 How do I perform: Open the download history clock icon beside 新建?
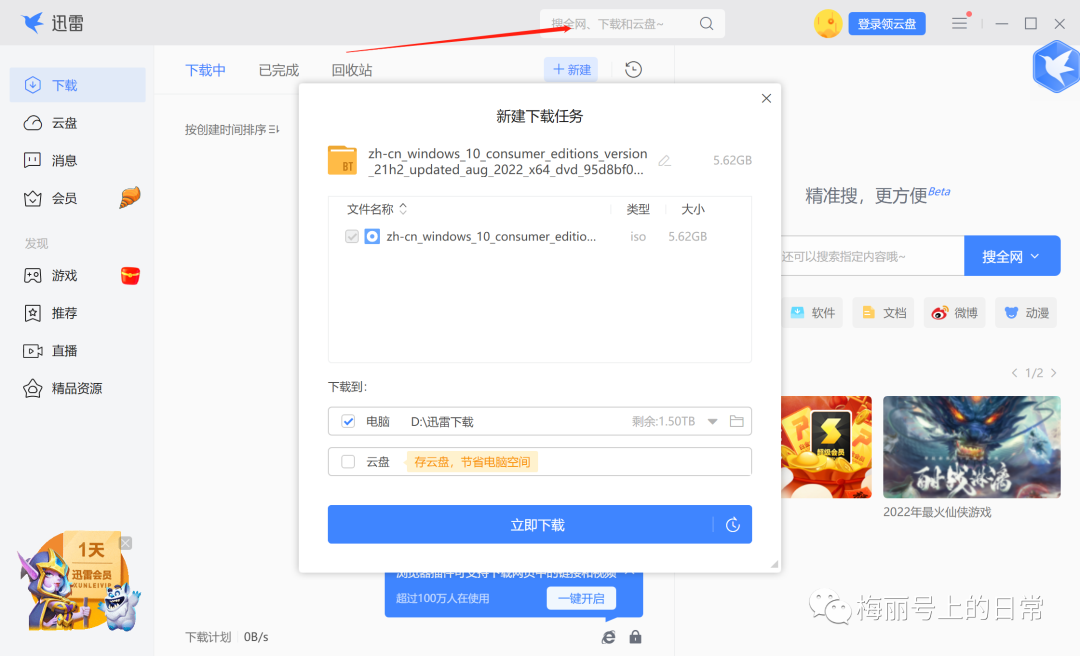pyautogui.click(x=633, y=70)
